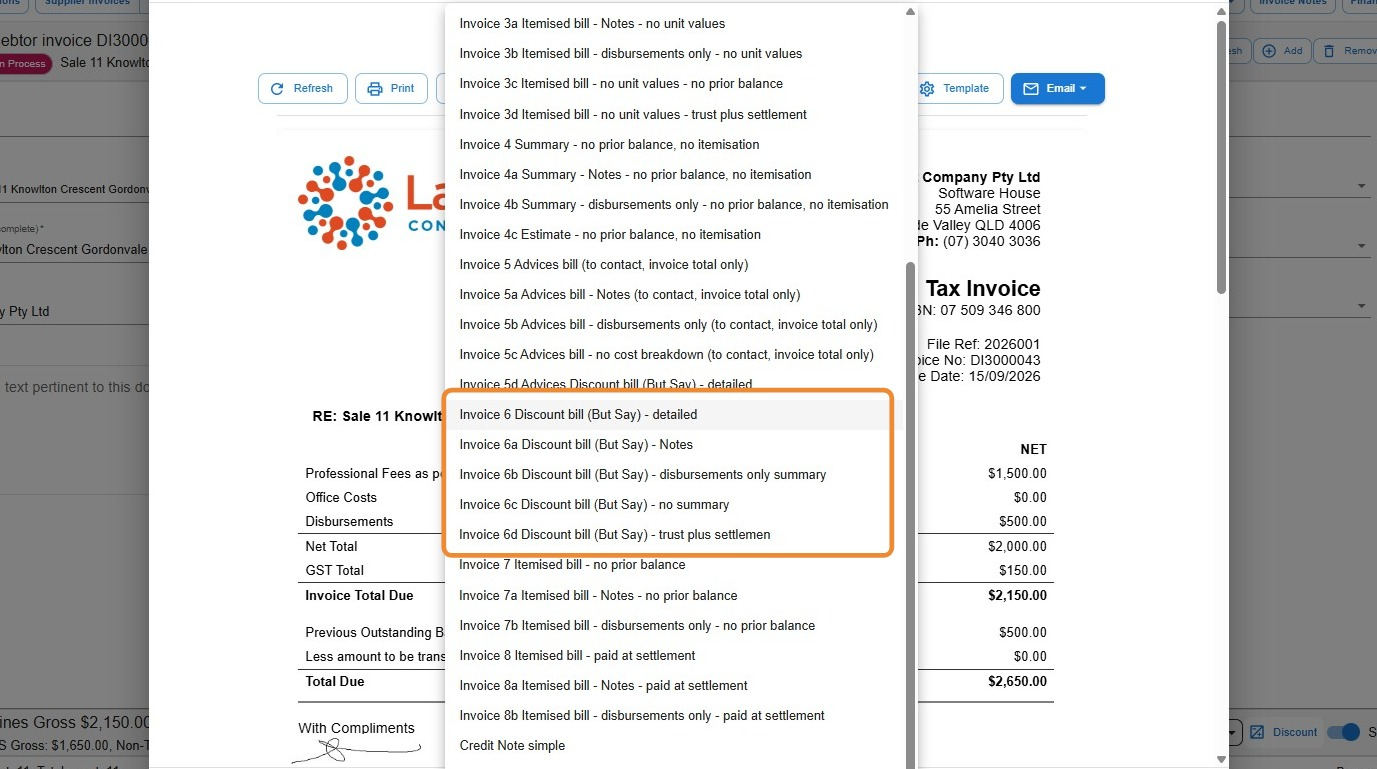This screenshot has height=769, width=1377.
Task: Click the preview dialog scrollbar thumb
Action: click(x=1221, y=158)
